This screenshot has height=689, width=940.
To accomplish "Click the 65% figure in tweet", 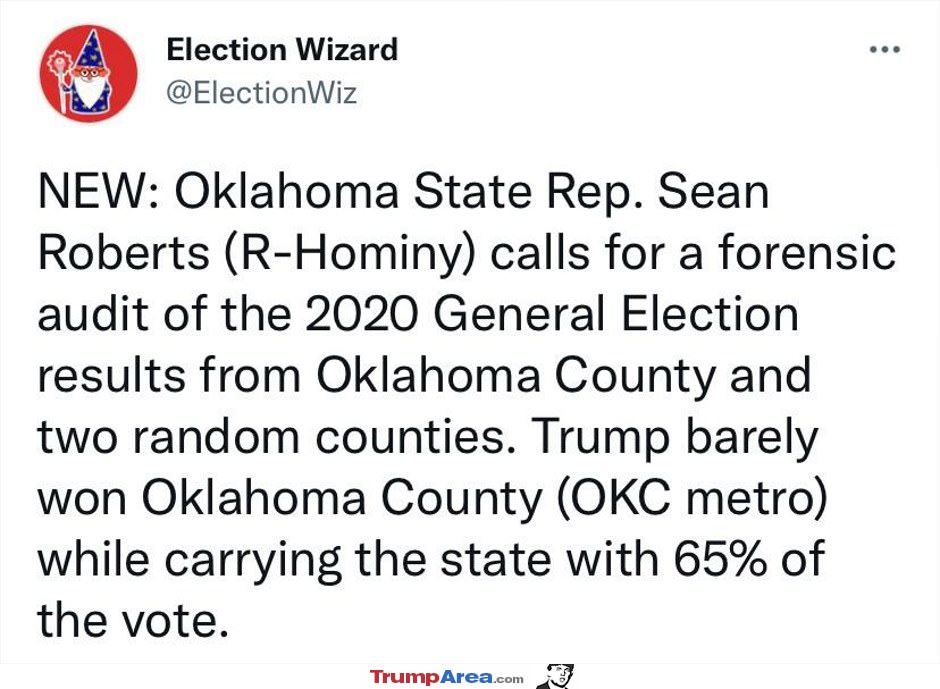I will [x=720, y=559].
